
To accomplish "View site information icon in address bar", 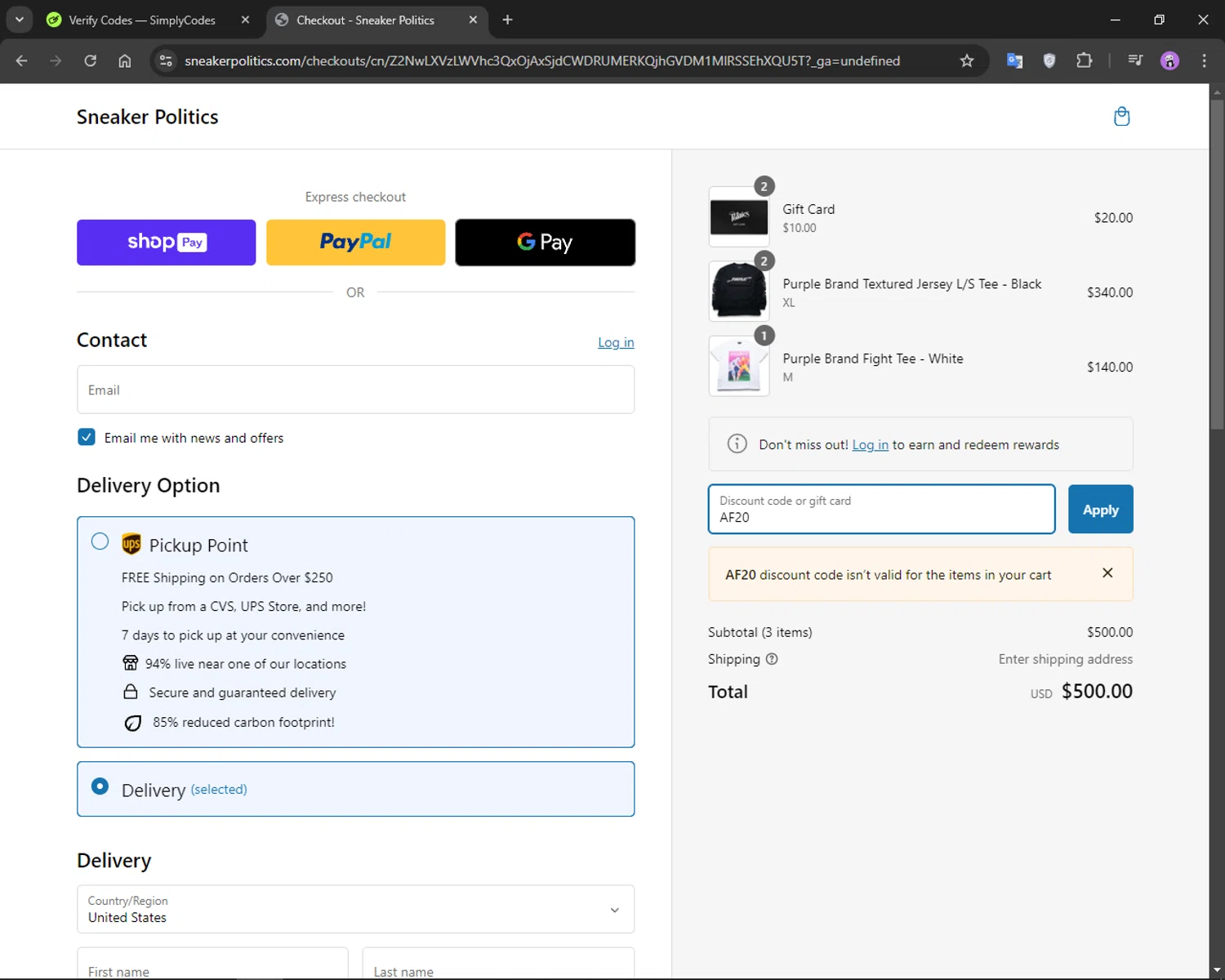I will tap(166, 60).
